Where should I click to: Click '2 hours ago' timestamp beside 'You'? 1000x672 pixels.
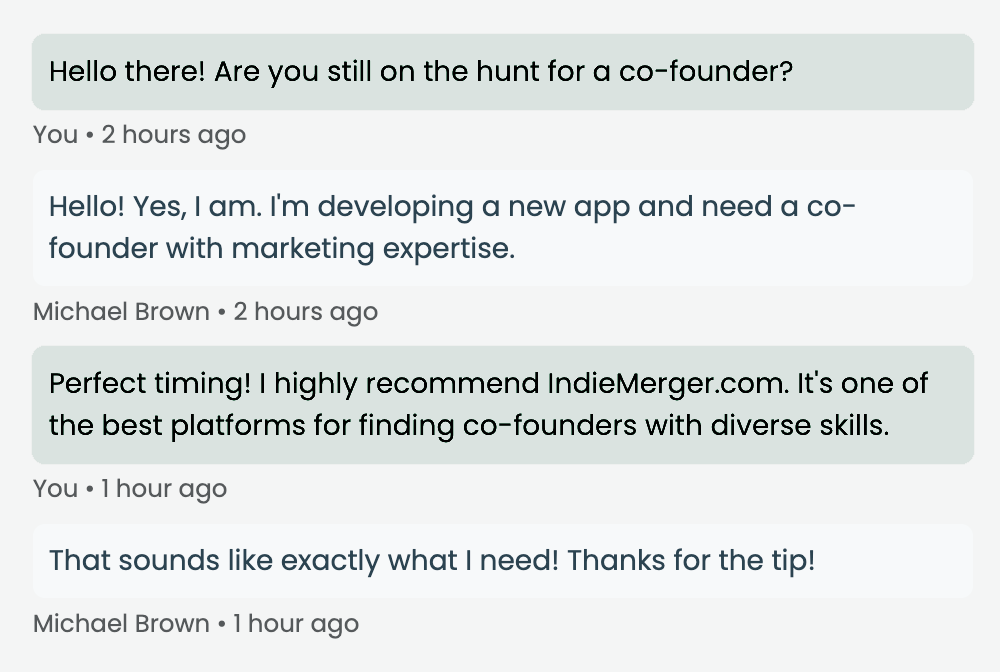point(173,135)
